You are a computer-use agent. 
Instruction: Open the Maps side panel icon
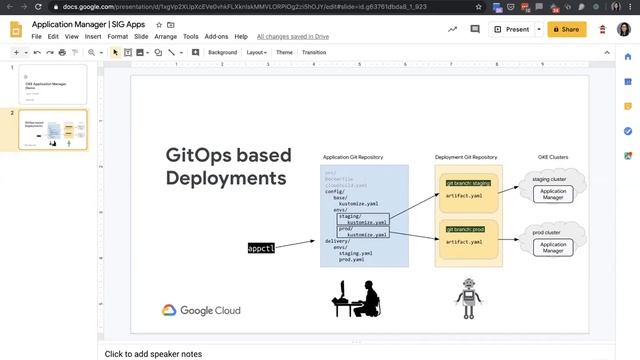click(628, 156)
